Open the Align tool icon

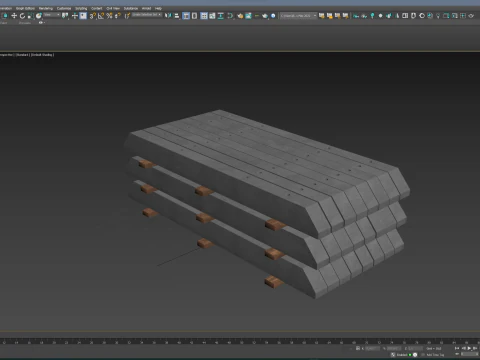click(177, 16)
